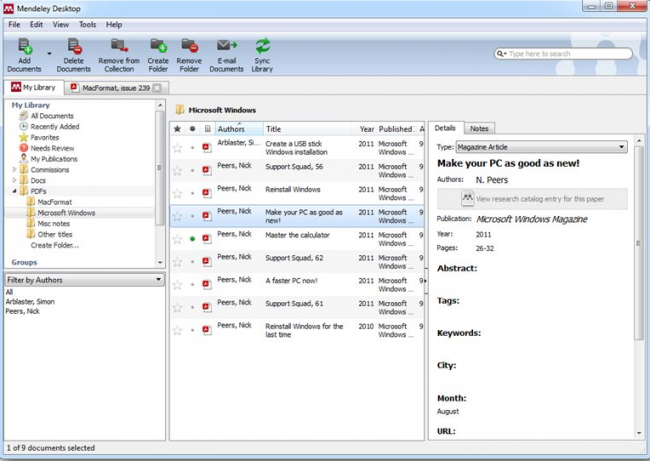Filter by author Arblaster, Simon
This screenshot has width=650, height=461.
tap(30, 301)
